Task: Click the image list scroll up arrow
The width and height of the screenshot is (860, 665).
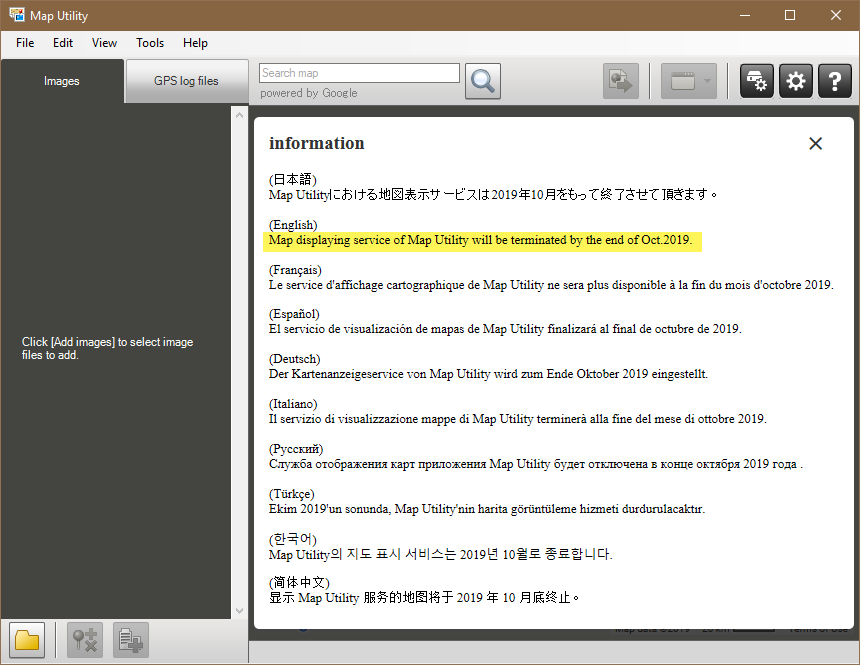Action: tap(239, 115)
